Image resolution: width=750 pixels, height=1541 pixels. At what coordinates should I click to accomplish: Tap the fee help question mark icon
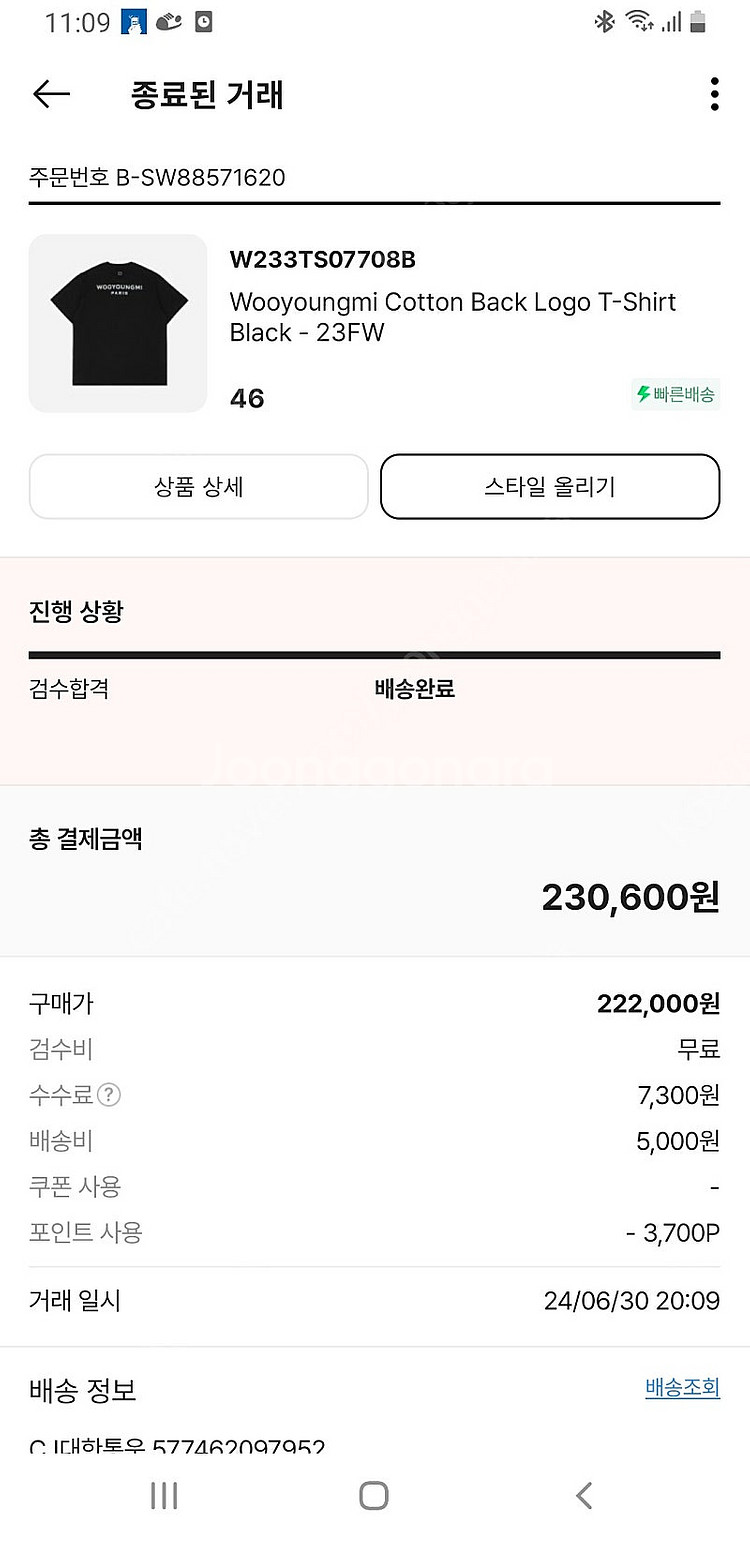click(x=109, y=1095)
